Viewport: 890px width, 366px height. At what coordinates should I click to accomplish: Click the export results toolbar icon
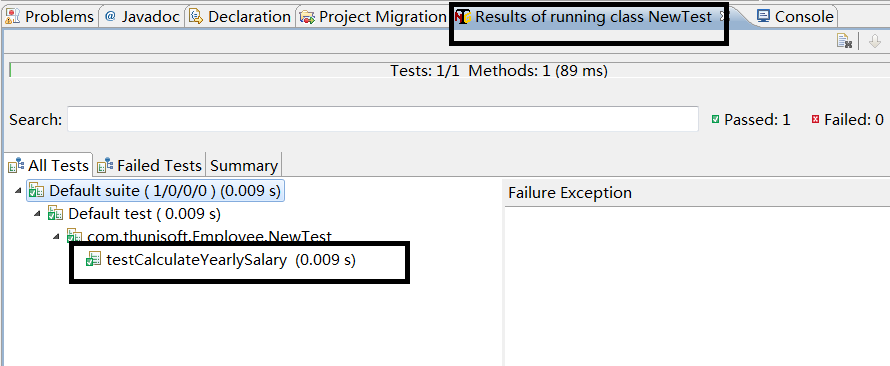point(845,41)
